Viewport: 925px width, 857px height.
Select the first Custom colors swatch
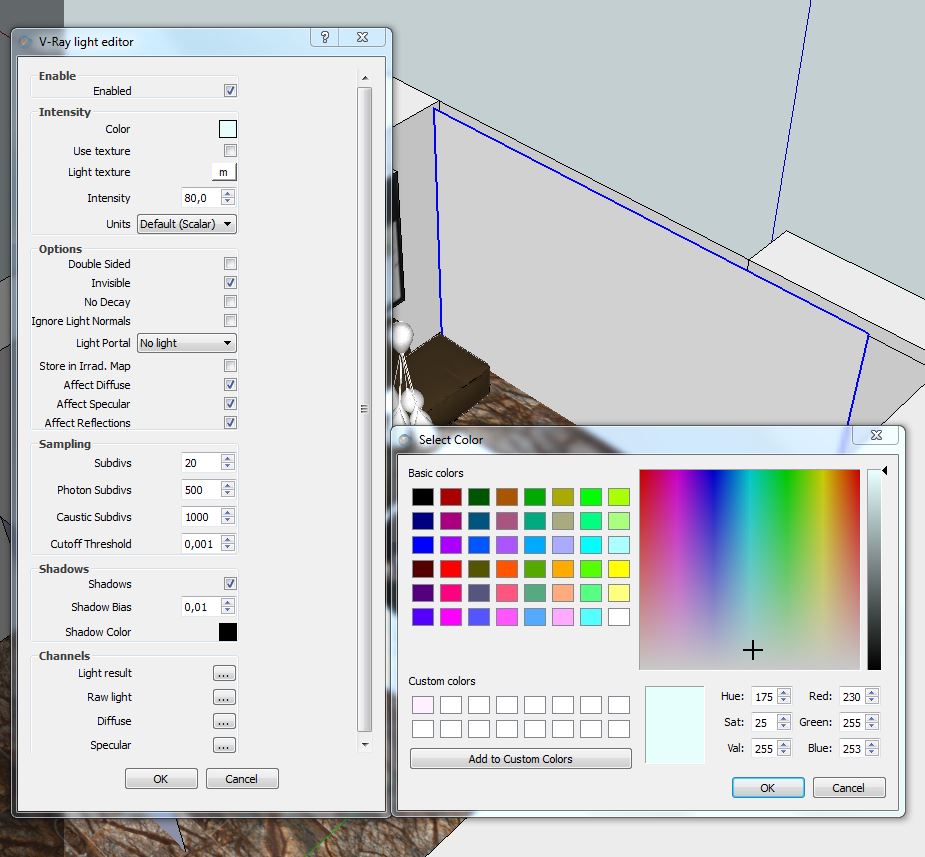423,705
